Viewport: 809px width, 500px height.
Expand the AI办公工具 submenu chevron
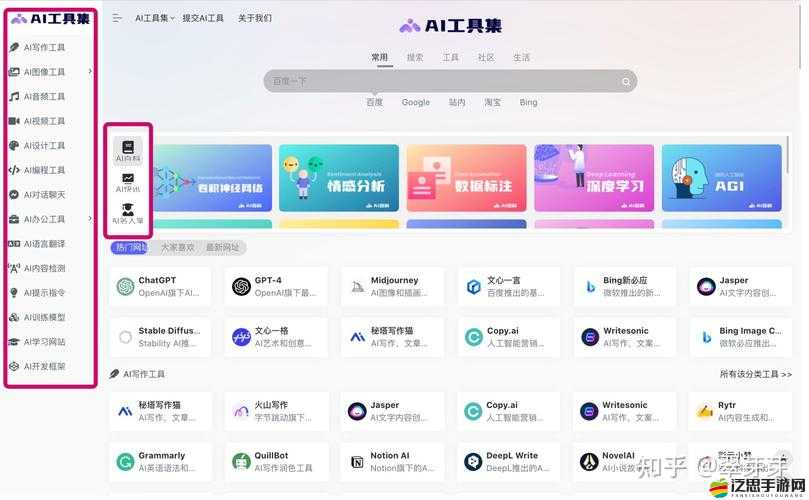90,219
